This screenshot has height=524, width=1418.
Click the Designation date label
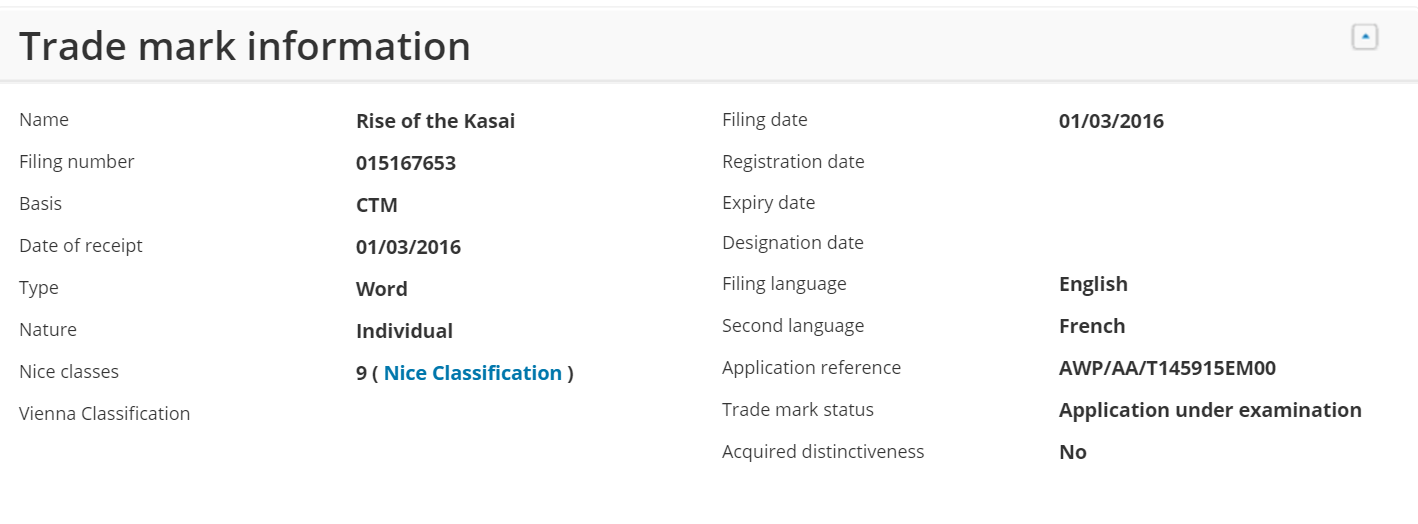coord(793,242)
